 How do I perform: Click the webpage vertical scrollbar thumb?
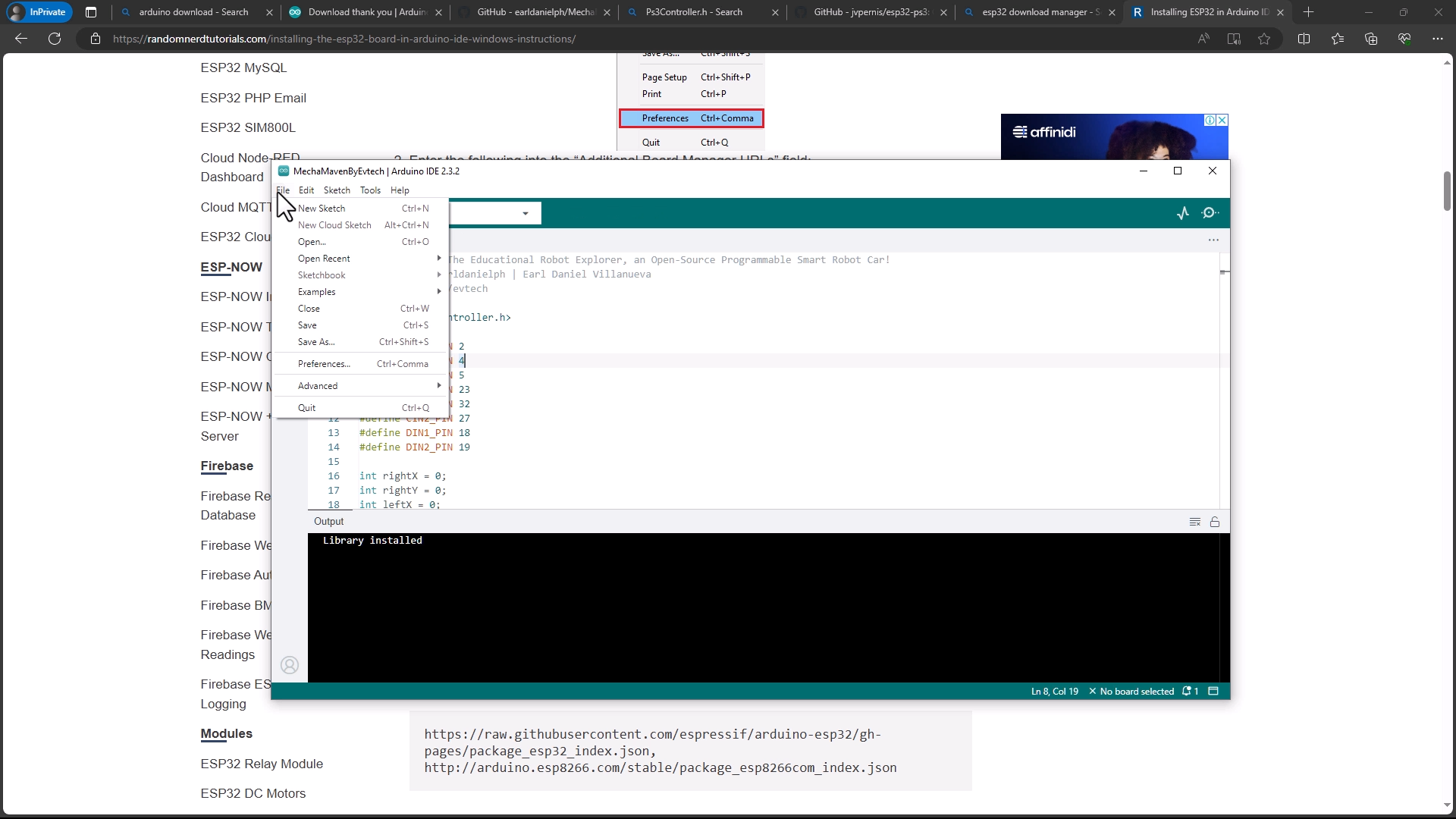coord(1447,191)
